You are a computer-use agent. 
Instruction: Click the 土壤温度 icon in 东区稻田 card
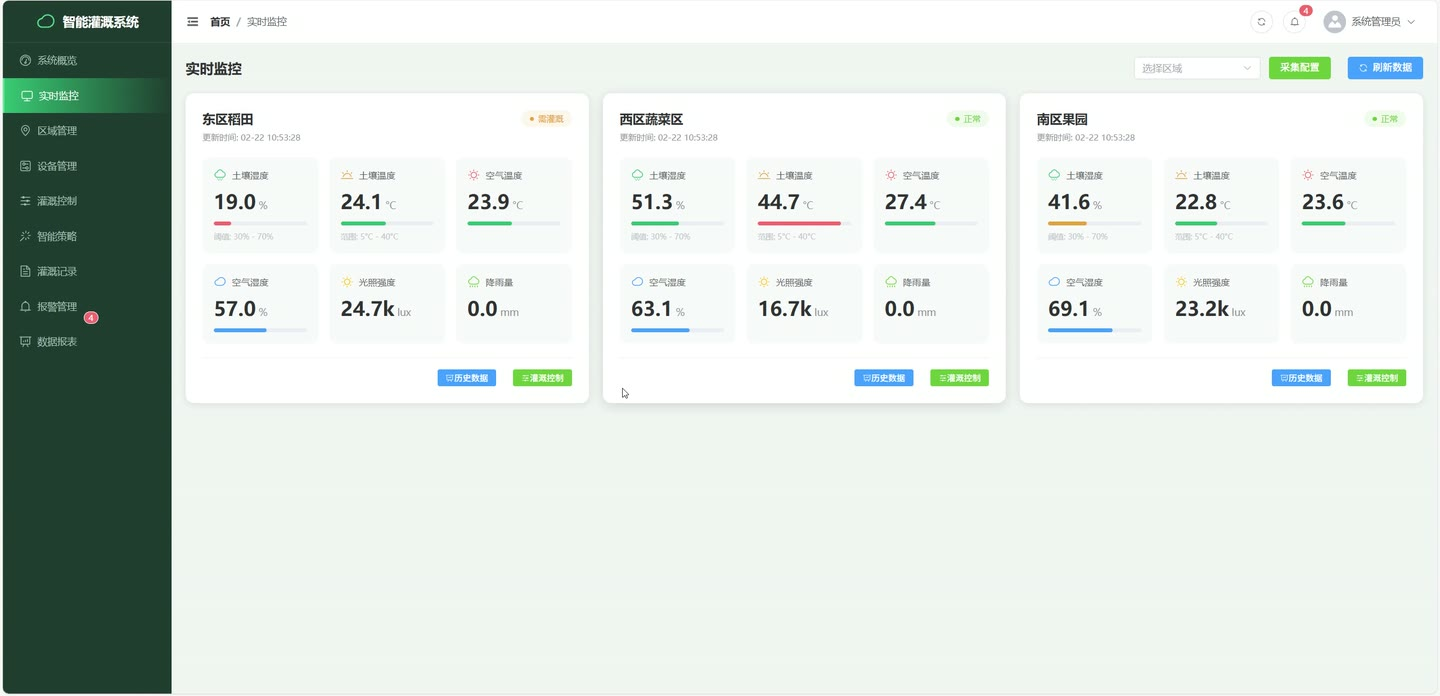click(x=347, y=175)
